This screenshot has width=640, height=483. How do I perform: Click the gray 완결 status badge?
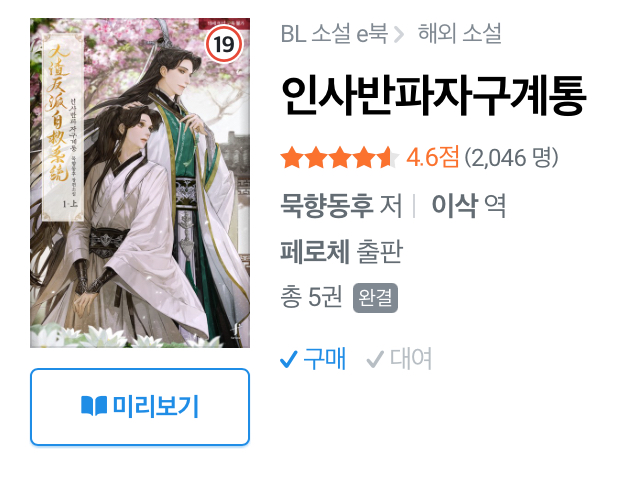pos(375,298)
